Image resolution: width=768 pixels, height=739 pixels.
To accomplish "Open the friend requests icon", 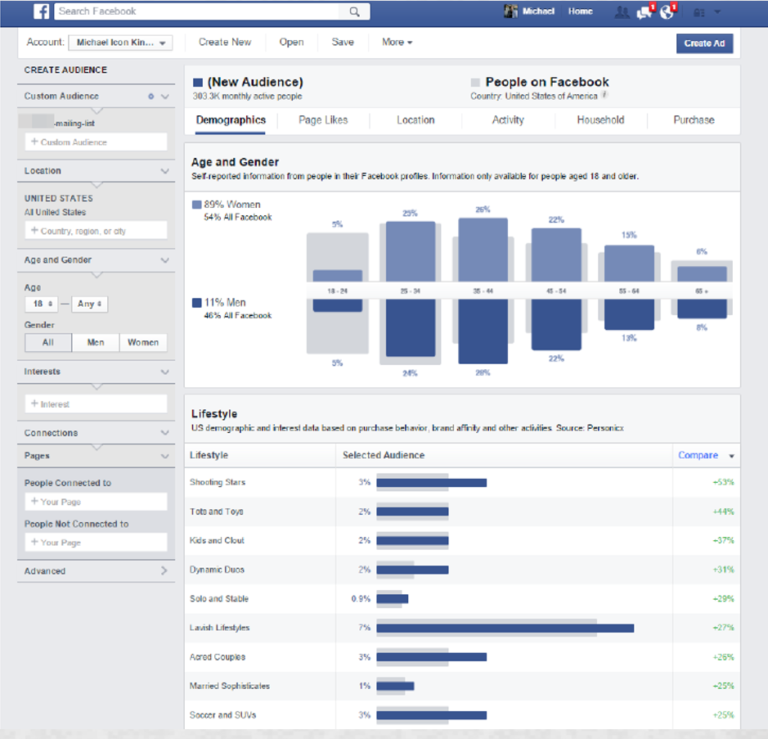I will 622,12.
